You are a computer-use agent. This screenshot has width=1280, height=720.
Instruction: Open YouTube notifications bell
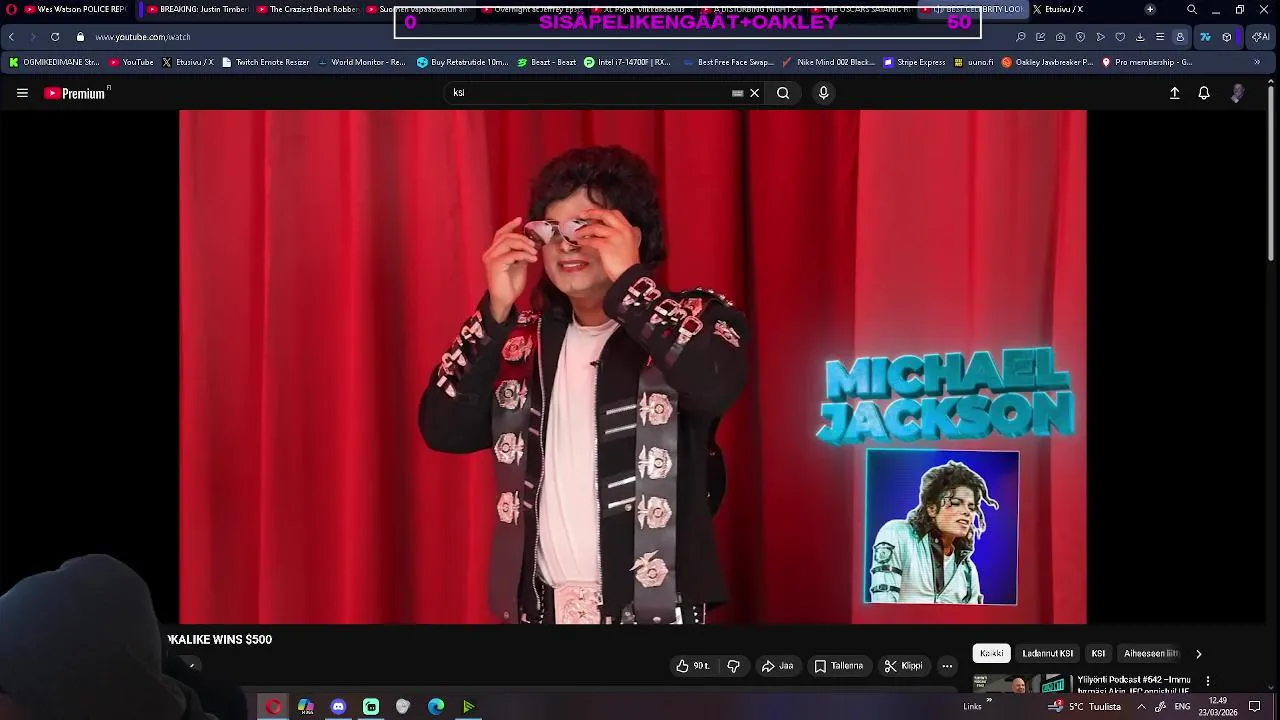click(x=1204, y=93)
